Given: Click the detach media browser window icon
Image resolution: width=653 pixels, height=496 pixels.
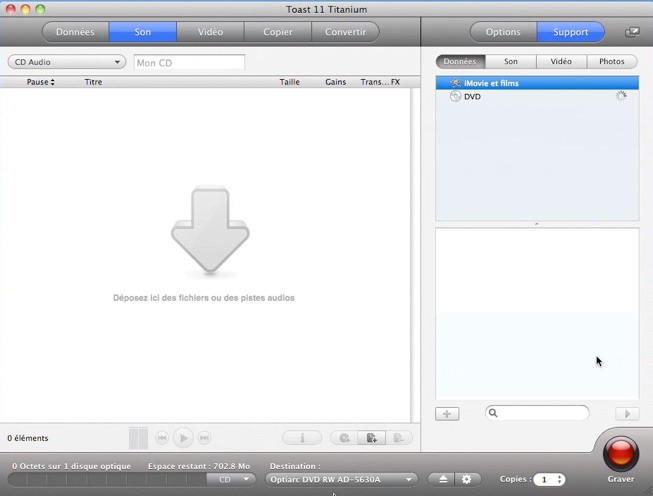Looking at the screenshot, I should pyautogui.click(x=632, y=32).
